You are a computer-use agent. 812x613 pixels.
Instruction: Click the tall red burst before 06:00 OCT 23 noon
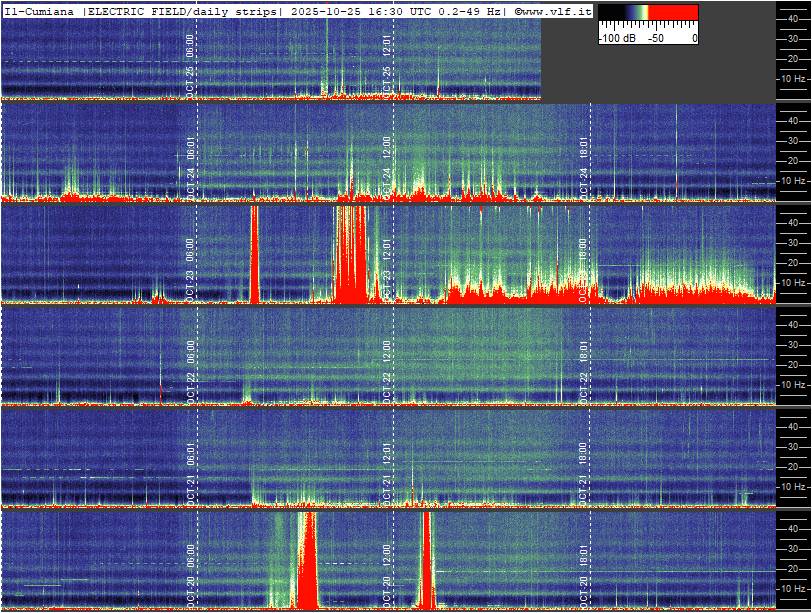(x=254, y=255)
